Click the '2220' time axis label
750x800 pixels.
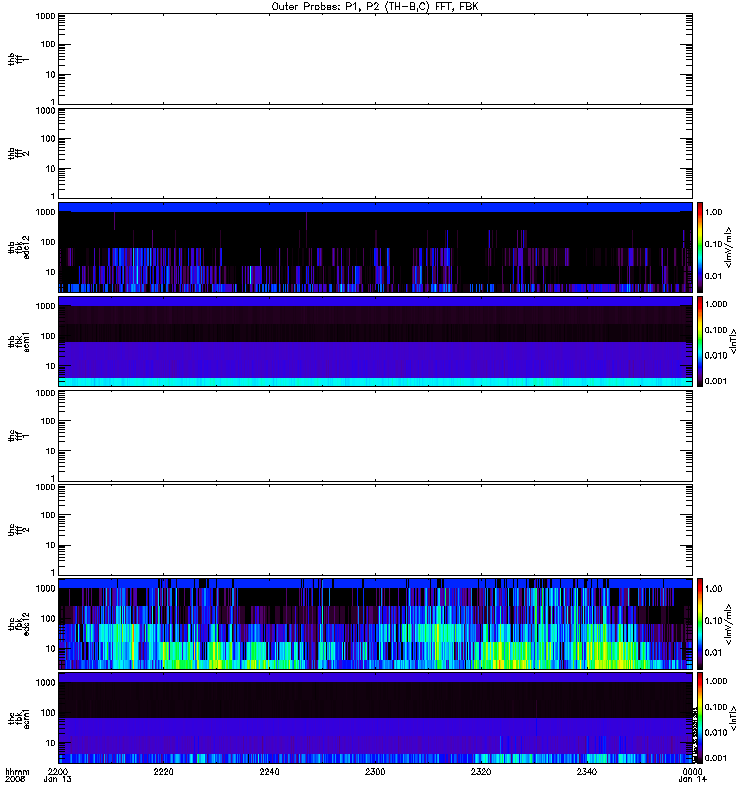click(163, 771)
